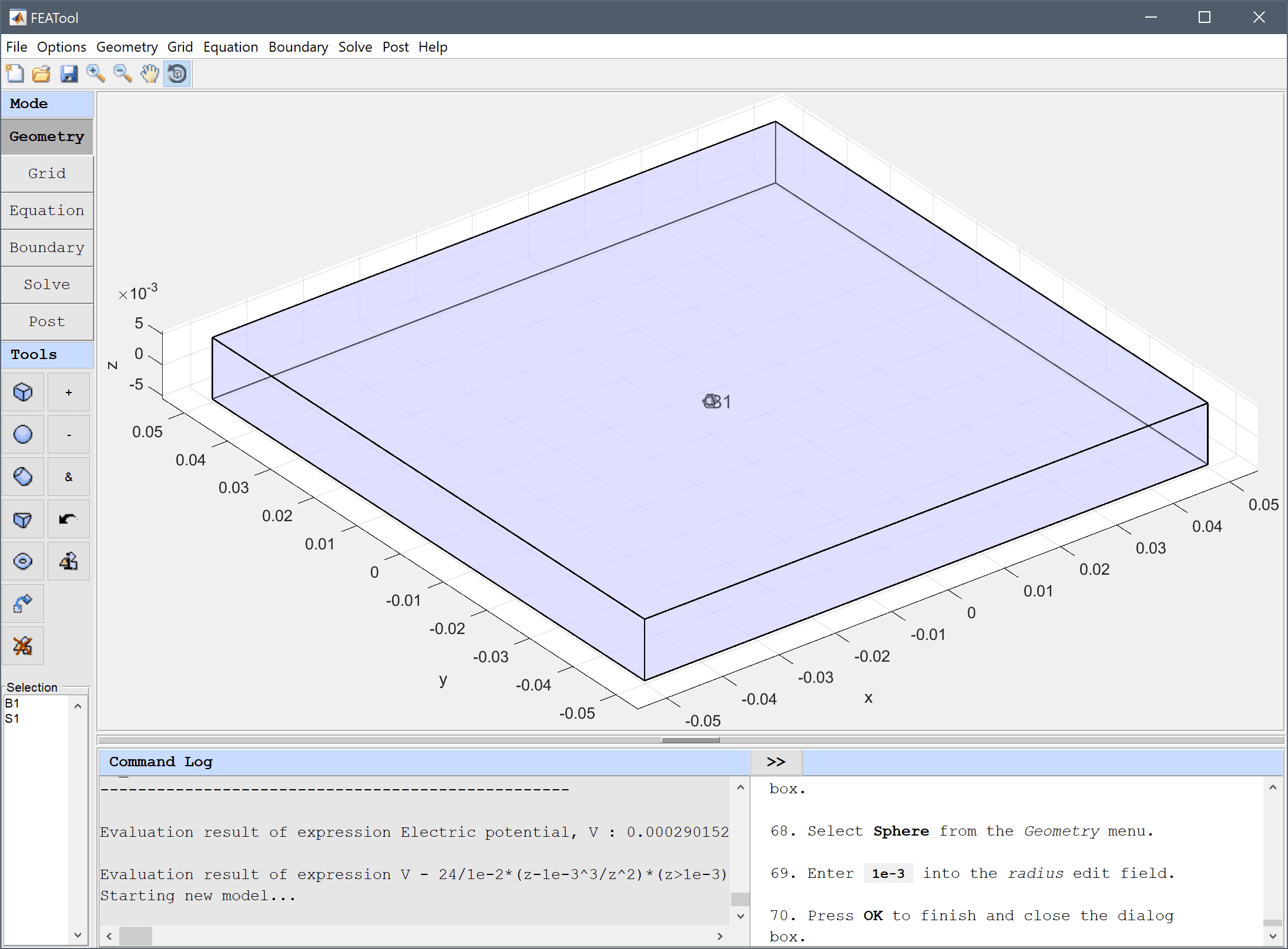The width and height of the screenshot is (1288, 949).
Task: Switch to Grid mode in sidebar
Action: tap(47, 173)
